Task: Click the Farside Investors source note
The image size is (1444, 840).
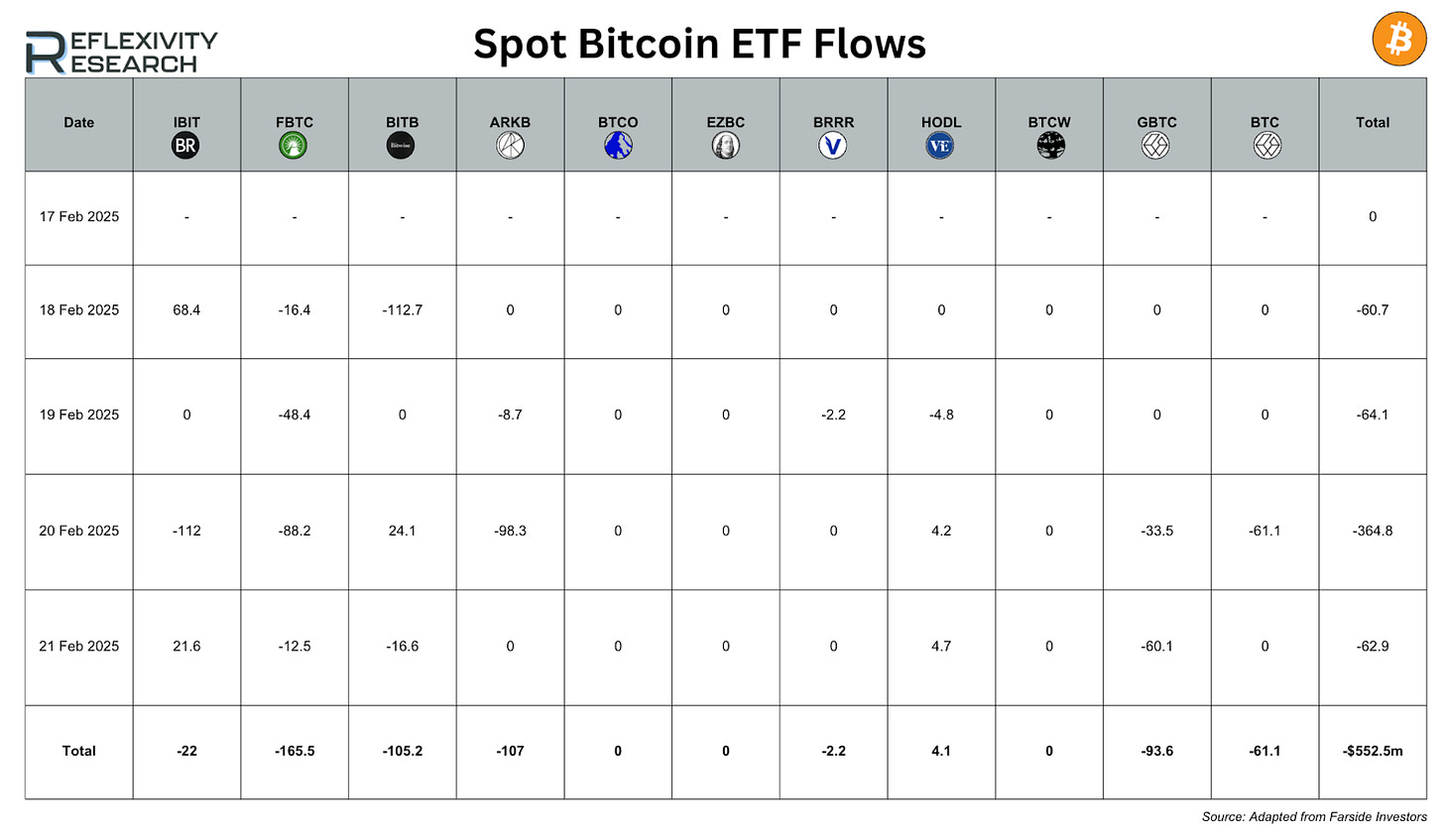Action: 1314,817
